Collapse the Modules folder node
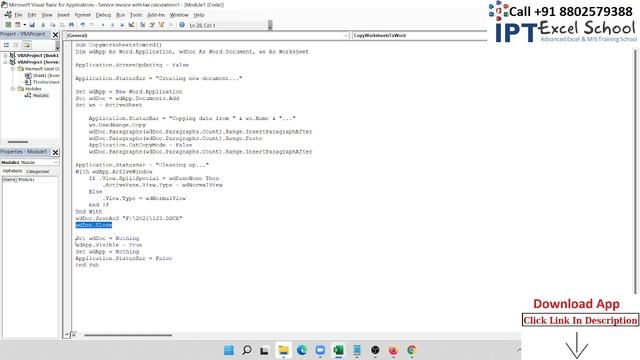Viewport: 640px width, 360px height. (13, 89)
